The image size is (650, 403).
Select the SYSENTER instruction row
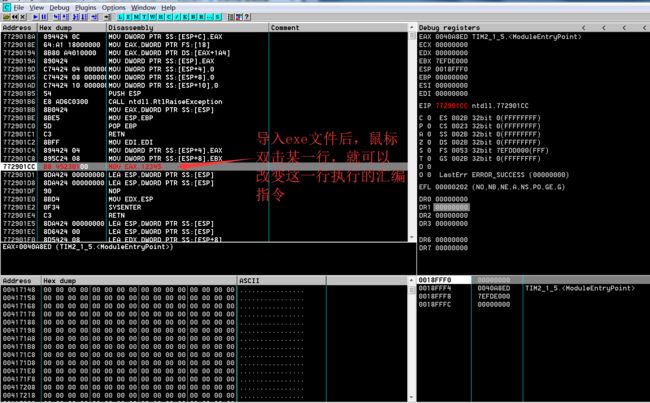click(204, 207)
